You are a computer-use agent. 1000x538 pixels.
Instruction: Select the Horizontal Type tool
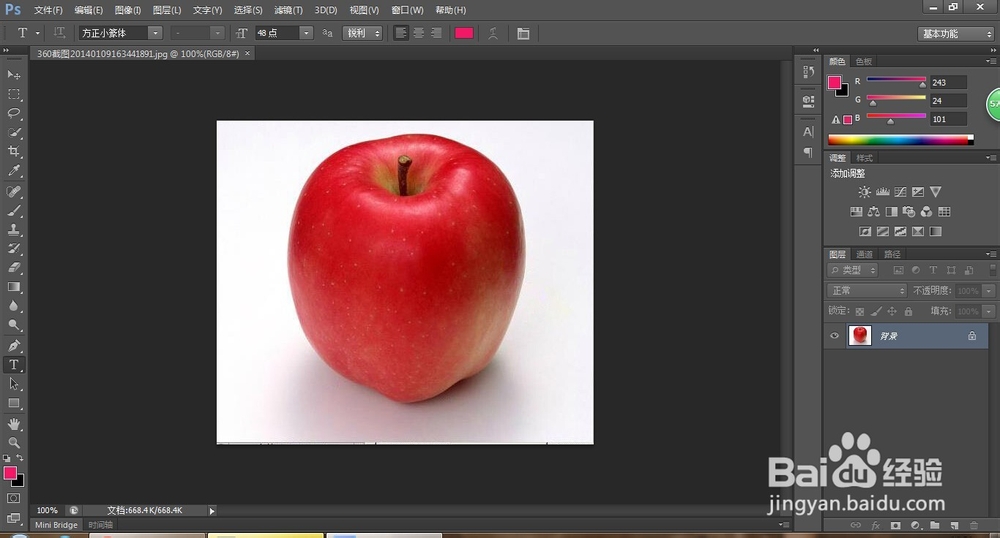(x=13, y=365)
